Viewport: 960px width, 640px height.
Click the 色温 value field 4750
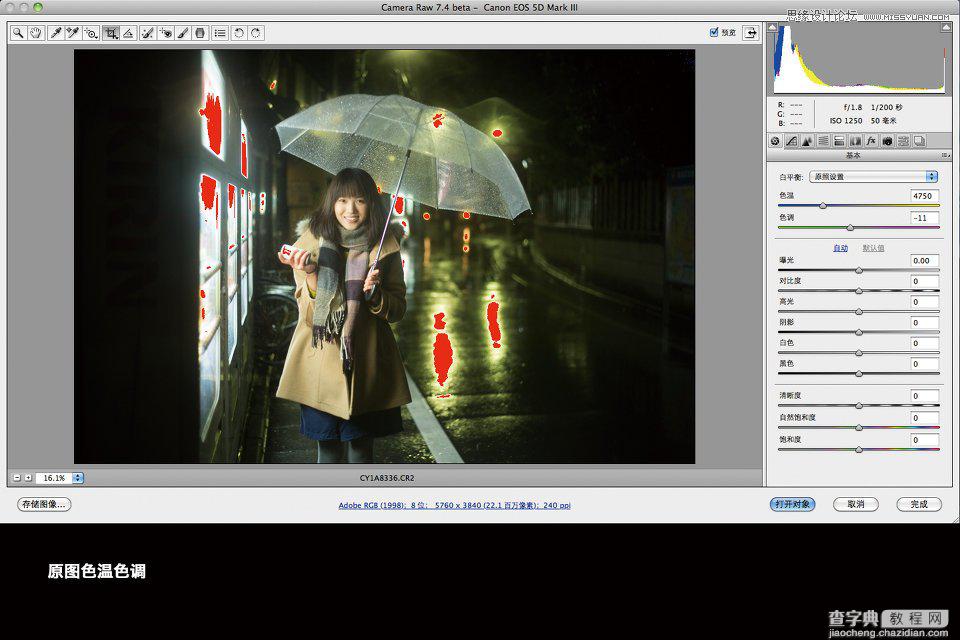click(x=924, y=196)
